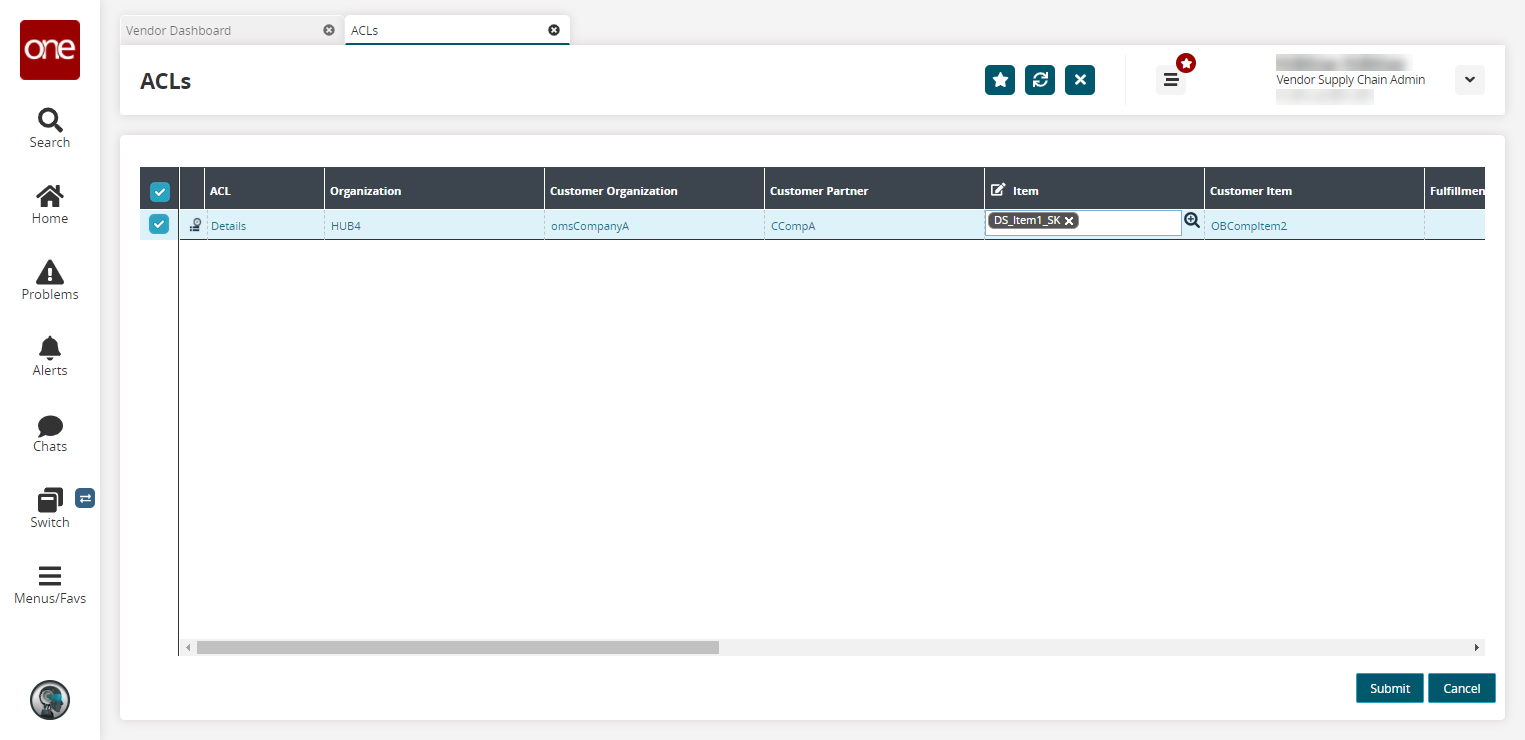The image size is (1525, 740).
Task: Click the edit pencil icon in Item header
Action: tap(998, 190)
